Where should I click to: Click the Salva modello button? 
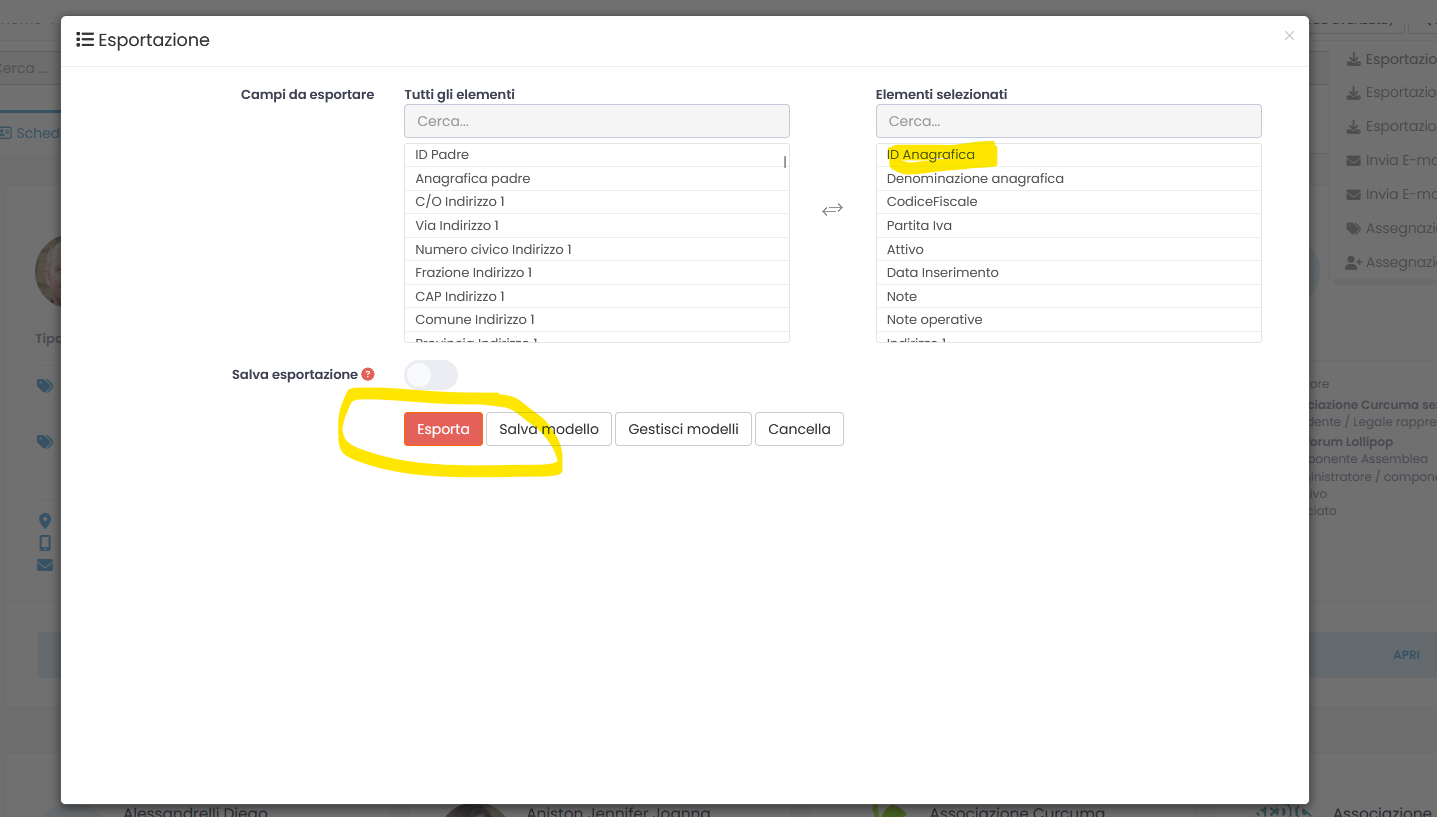pos(548,429)
